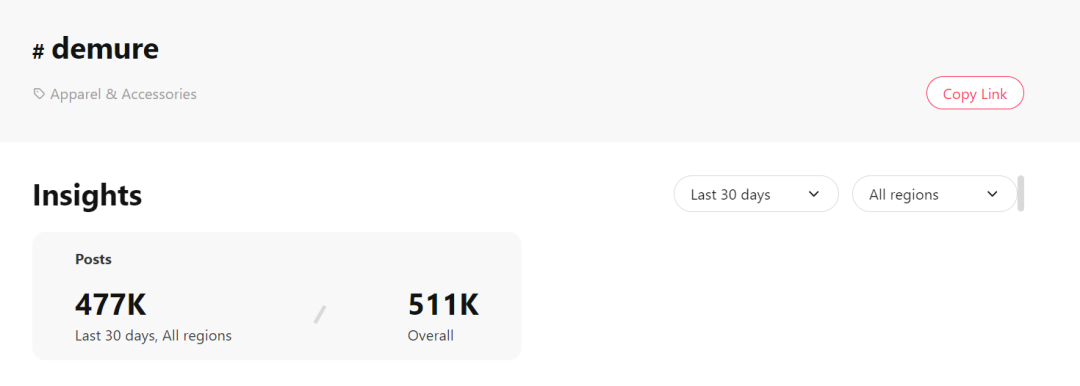Click the Overall caption under 511K
Image resolution: width=1080 pixels, height=386 pixels.
coord(430,336)
